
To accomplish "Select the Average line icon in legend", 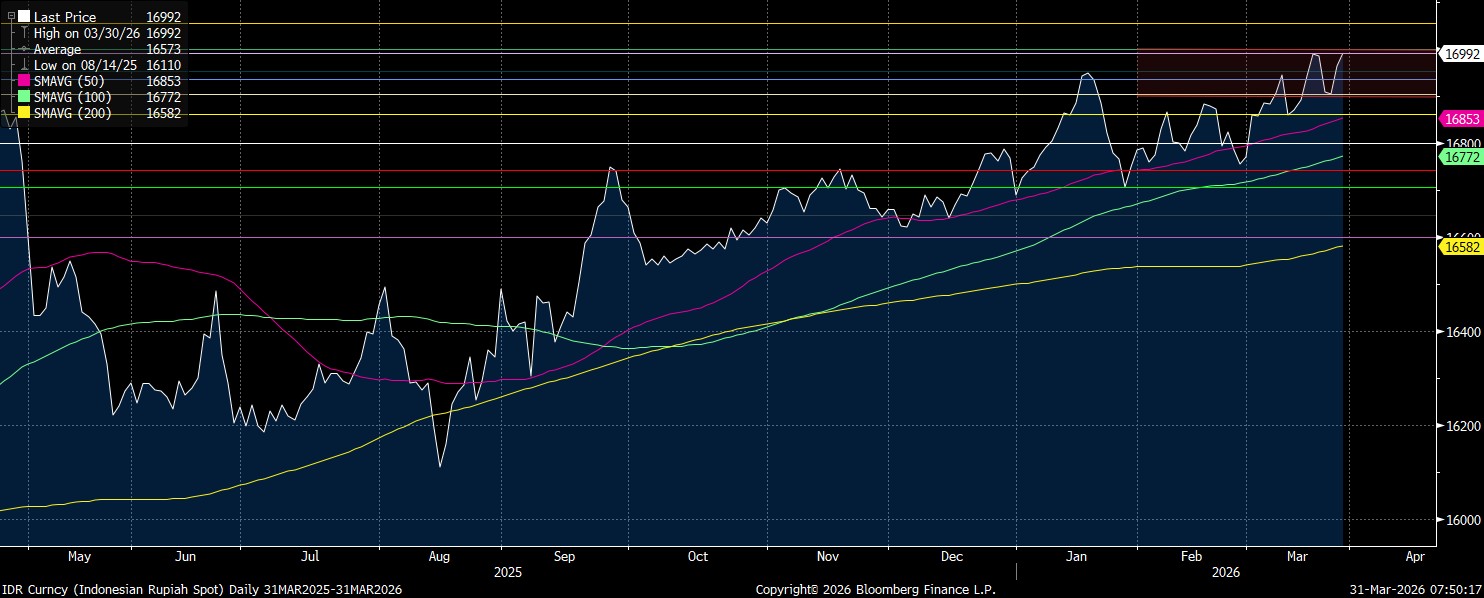I will tap(24, 49).
